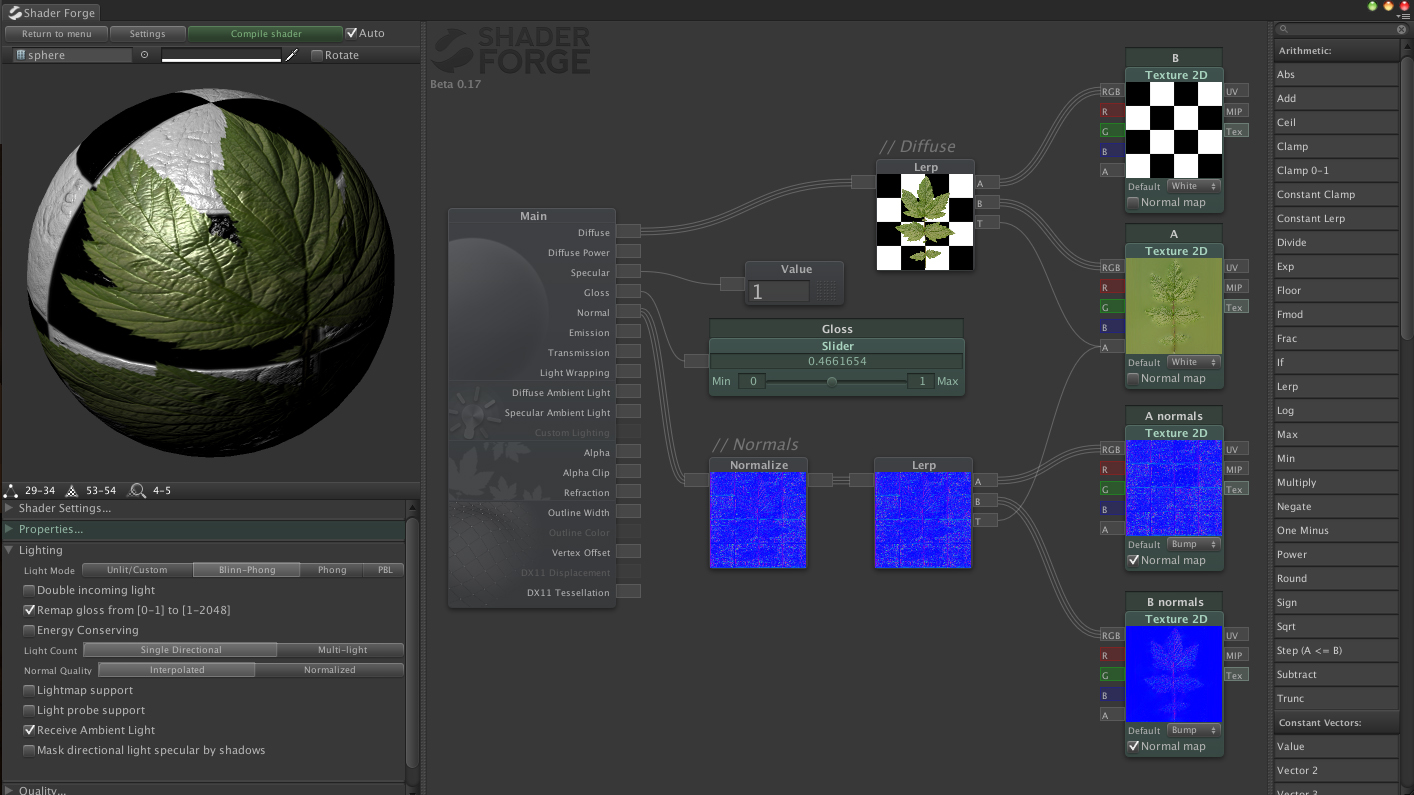The image size is (1414, 795).
Task: Toggle Energy Conserving option
Action: pos(29,630)
